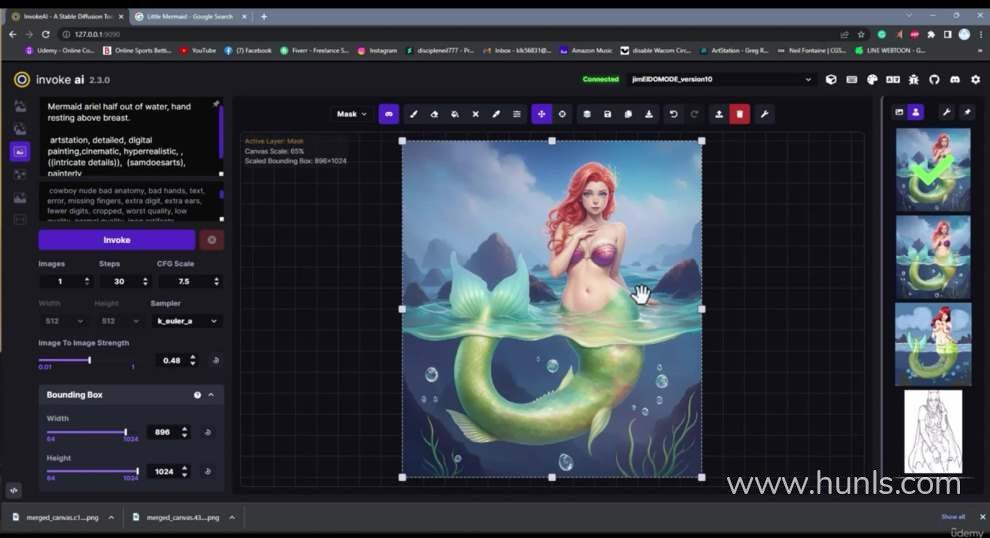
Task: Switch to the Training tab in sidebar
Action: pos(20,220)
